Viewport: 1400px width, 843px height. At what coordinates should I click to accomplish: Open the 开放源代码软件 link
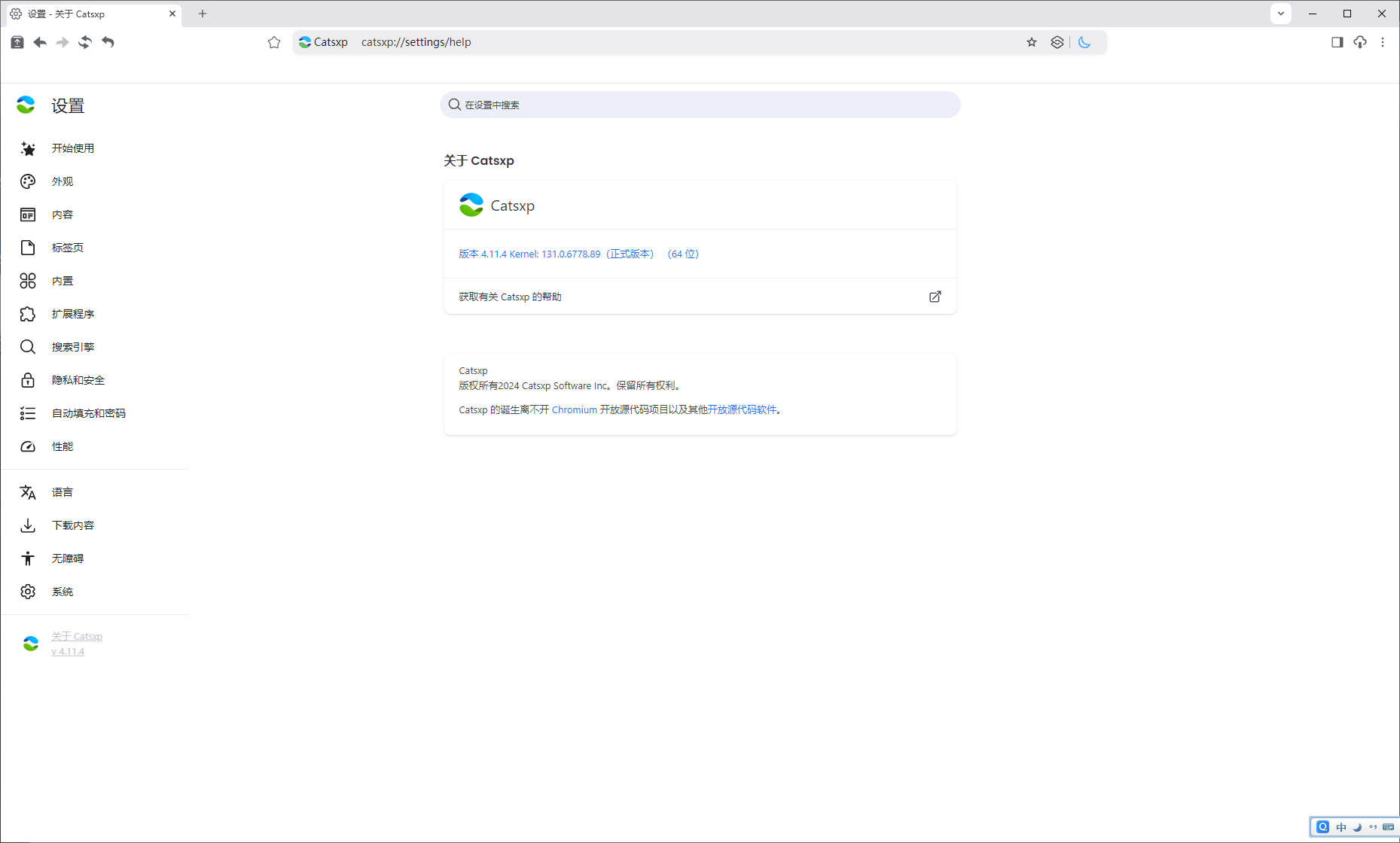click(742, 409)
